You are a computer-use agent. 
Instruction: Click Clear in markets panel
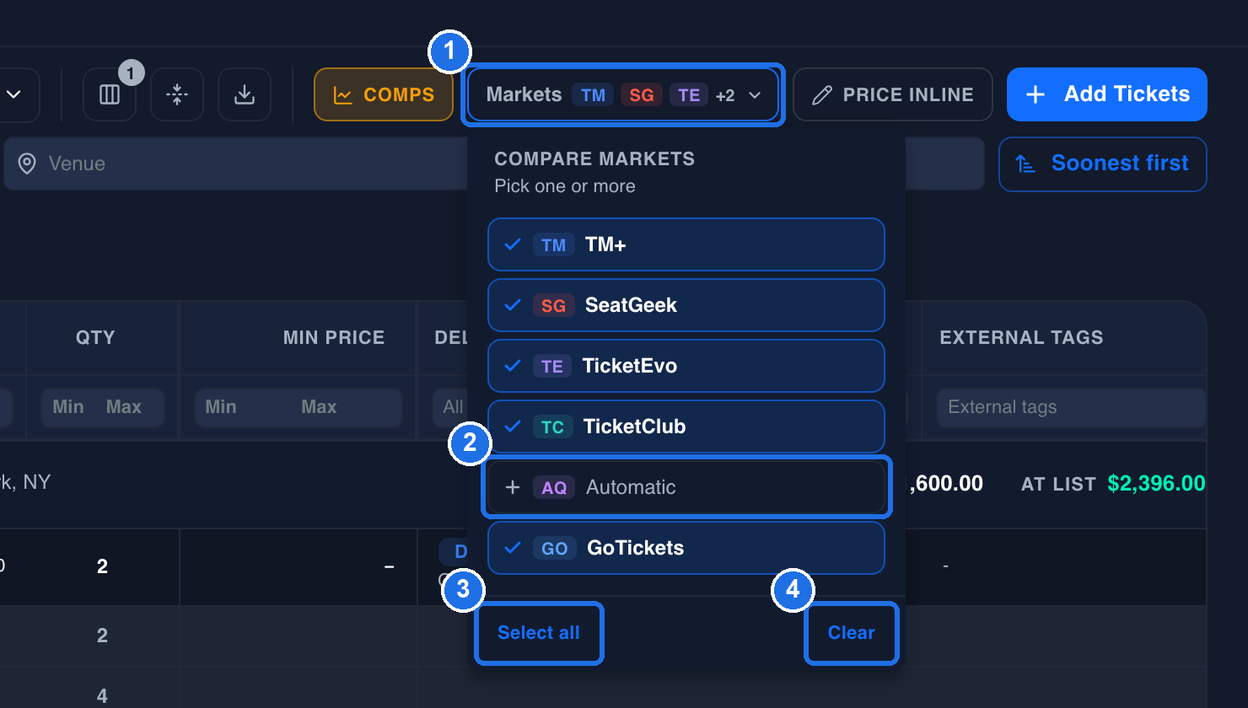coord(851,633)
